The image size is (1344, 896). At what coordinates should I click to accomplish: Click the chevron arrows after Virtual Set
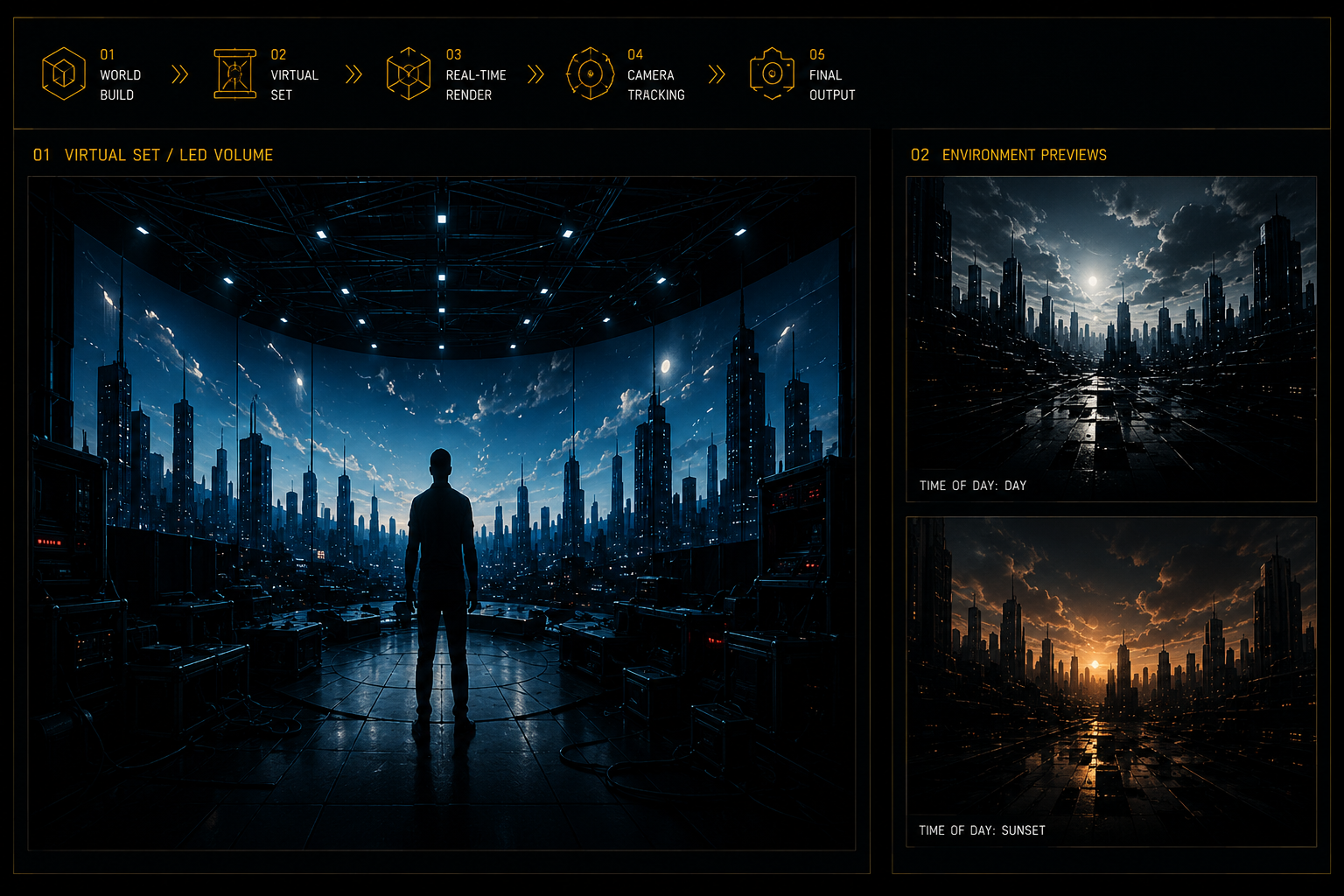point(353,74)
